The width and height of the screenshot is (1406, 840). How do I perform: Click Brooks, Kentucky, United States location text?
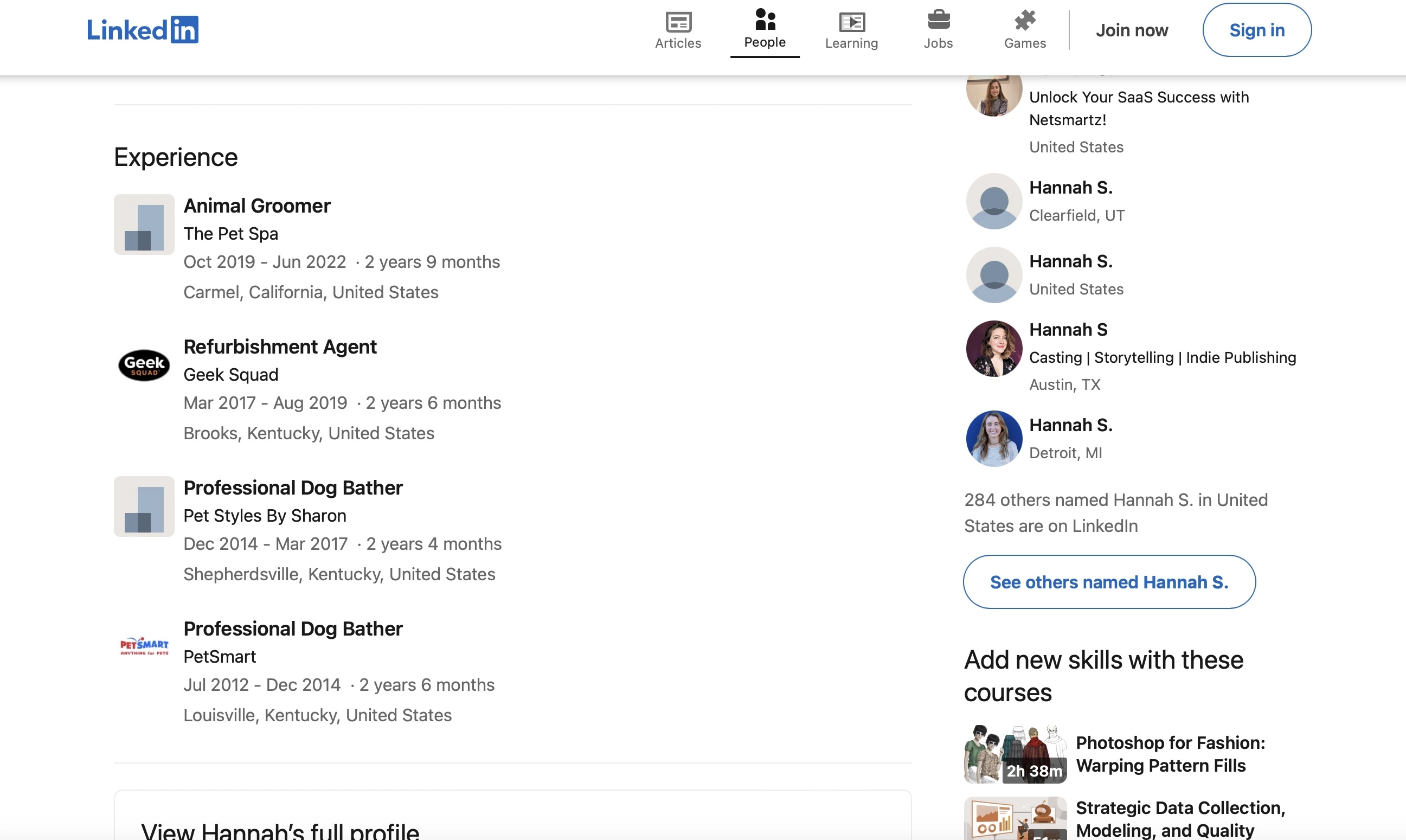click(309, 433)
